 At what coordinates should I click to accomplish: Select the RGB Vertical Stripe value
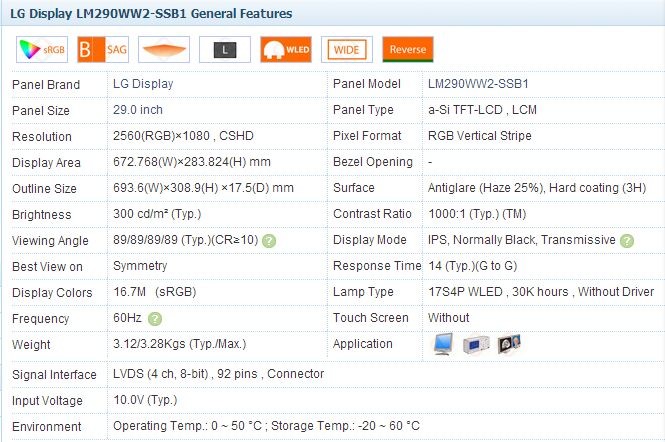pyautogui.click(x=480, y=136)
